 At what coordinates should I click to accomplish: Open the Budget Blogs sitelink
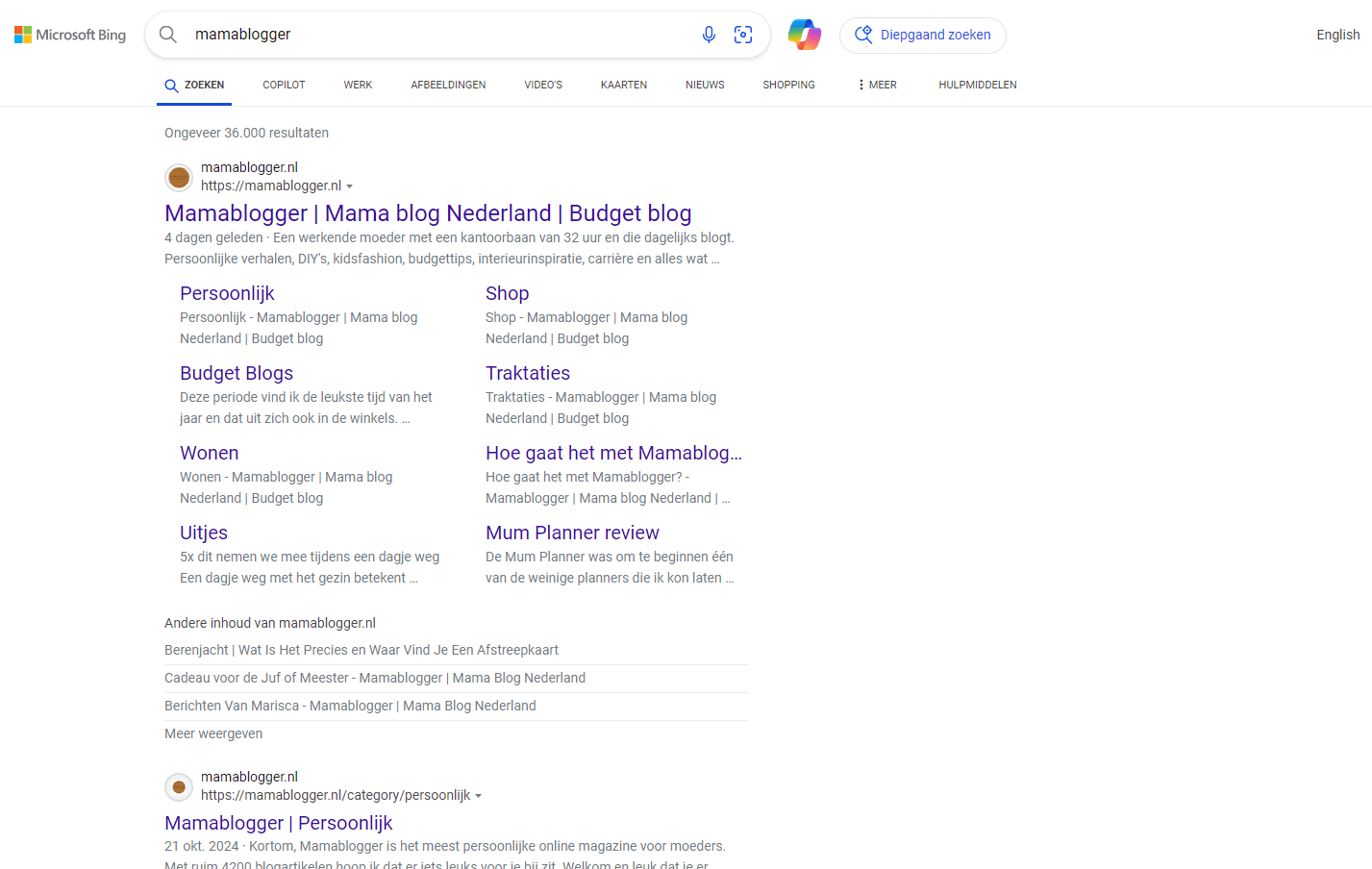click(x=237, y=373)
